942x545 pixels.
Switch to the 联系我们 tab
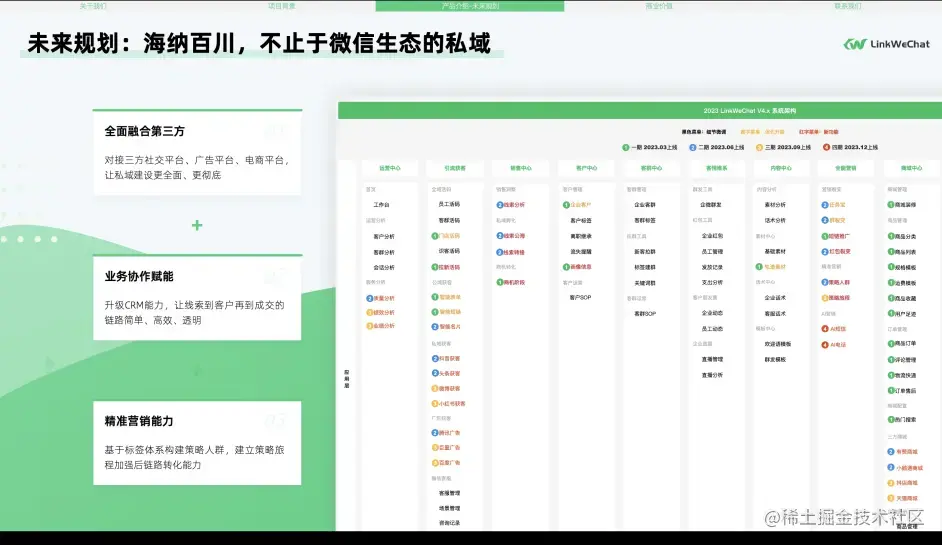[x=847, y=6]
